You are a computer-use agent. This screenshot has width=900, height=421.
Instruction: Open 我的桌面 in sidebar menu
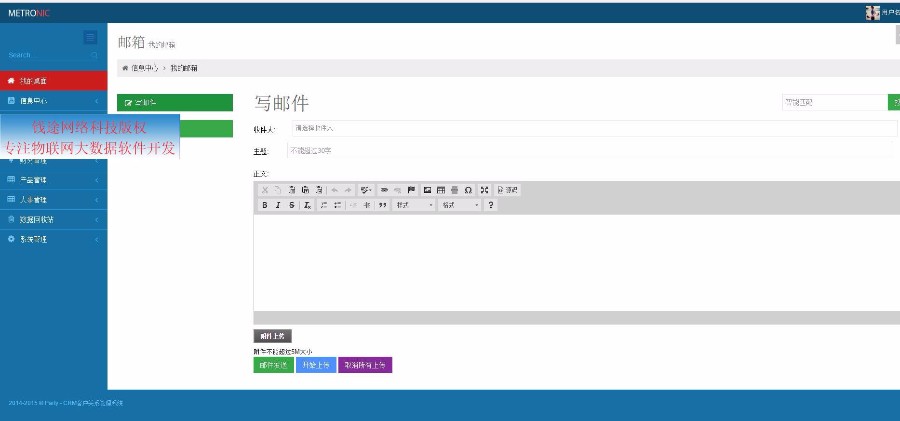pyautogui.click(x=53, y=81)
